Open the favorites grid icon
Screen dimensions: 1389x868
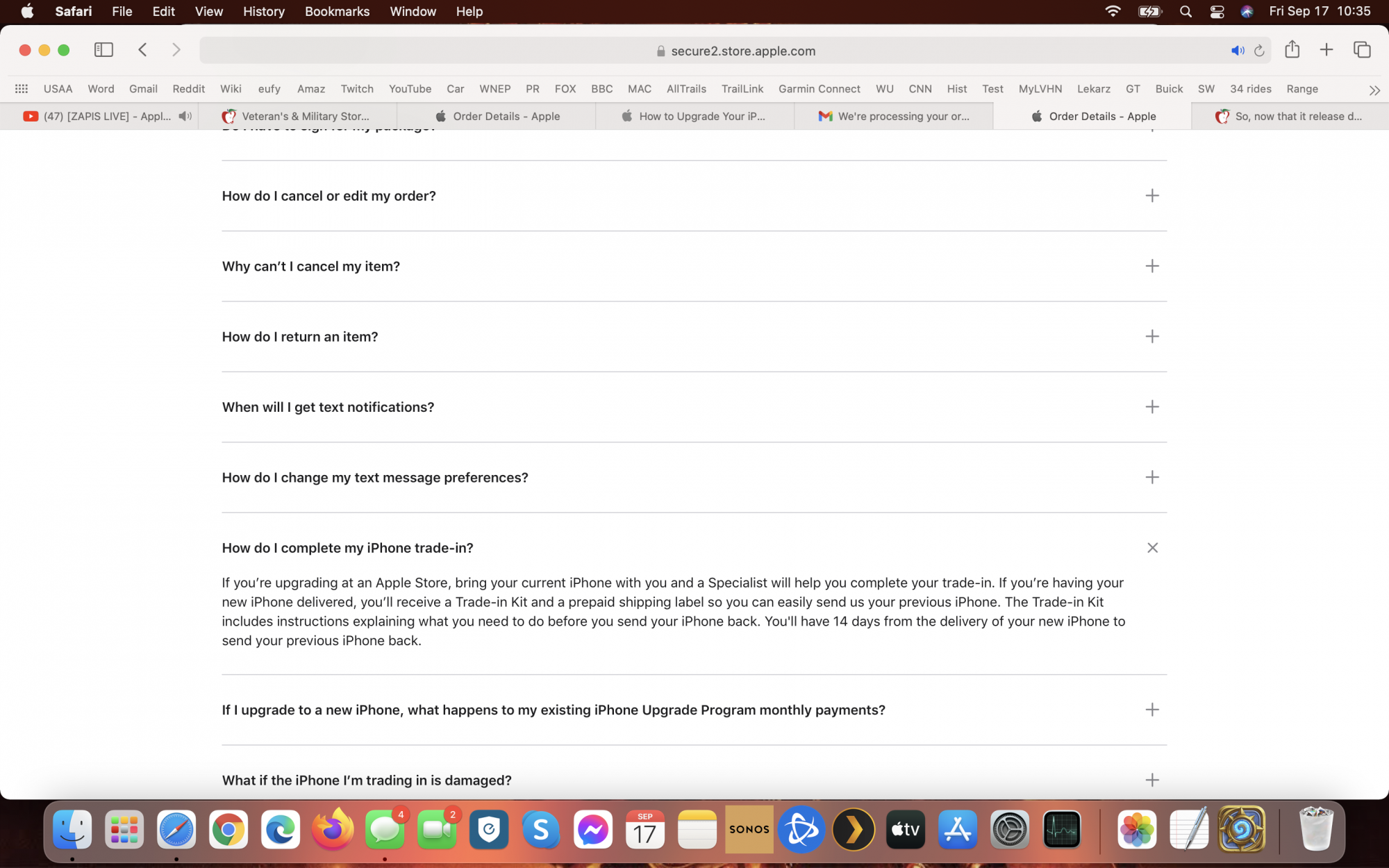pos(22,89)
